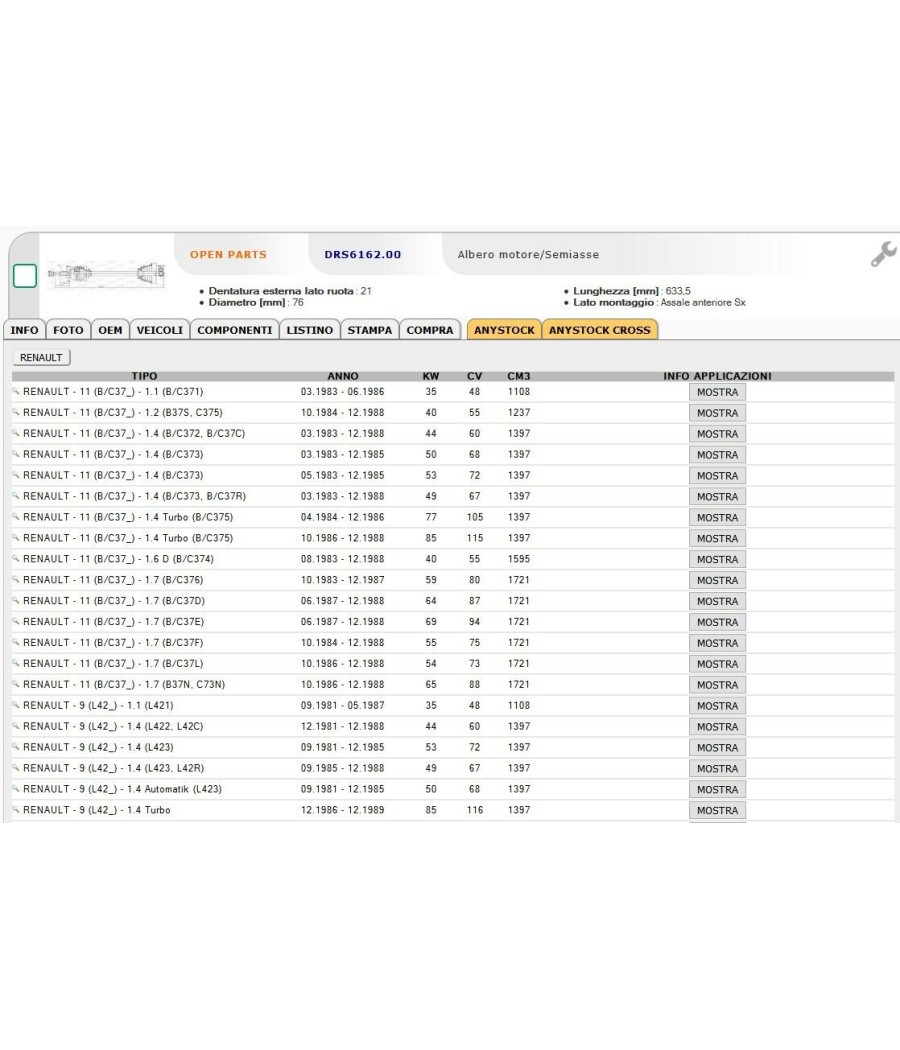Click the RENAULT brand filter button
This screenshot has height=1050, width=900.
click(x=41, y=358)
